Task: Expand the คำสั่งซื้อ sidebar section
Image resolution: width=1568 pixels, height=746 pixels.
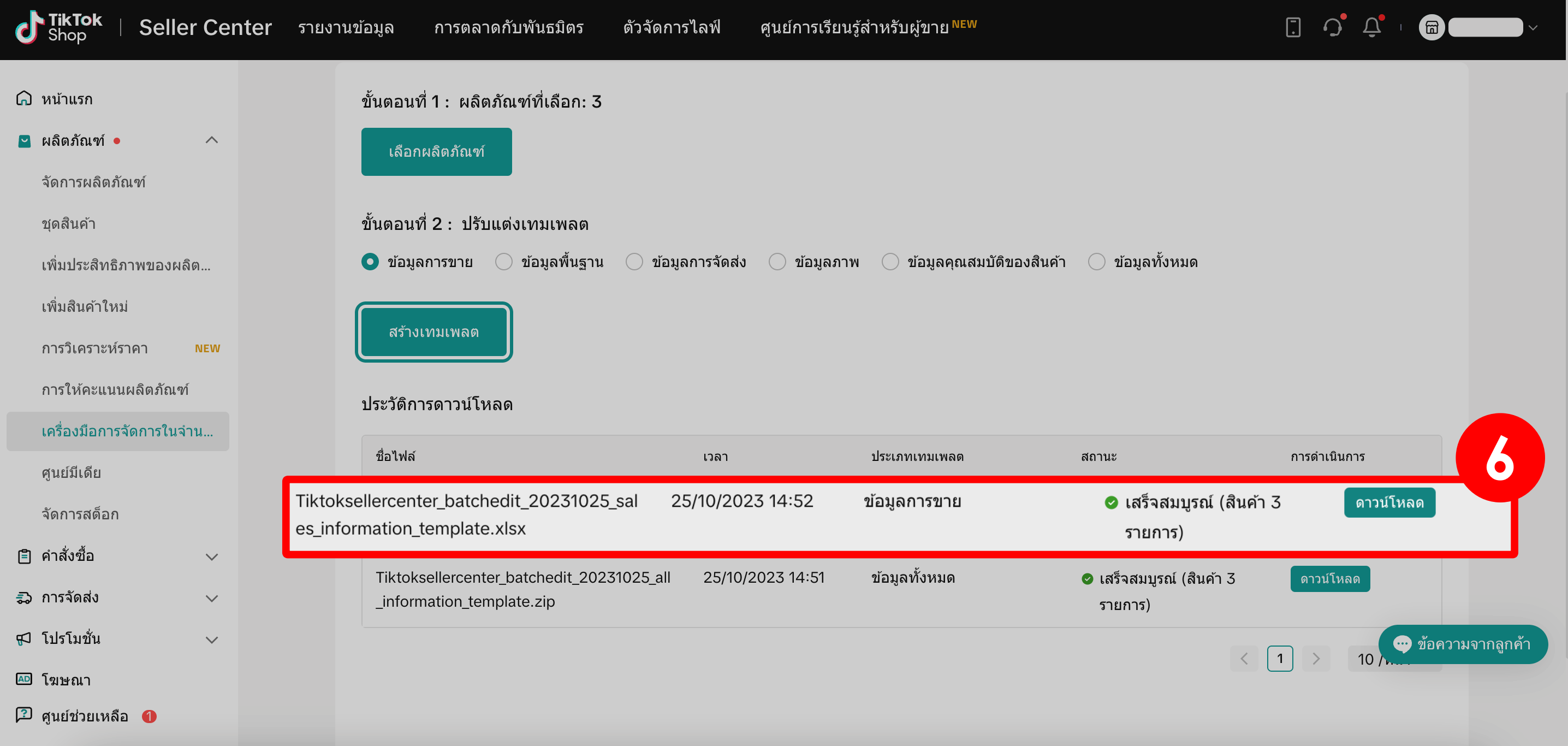Action: 212,556
